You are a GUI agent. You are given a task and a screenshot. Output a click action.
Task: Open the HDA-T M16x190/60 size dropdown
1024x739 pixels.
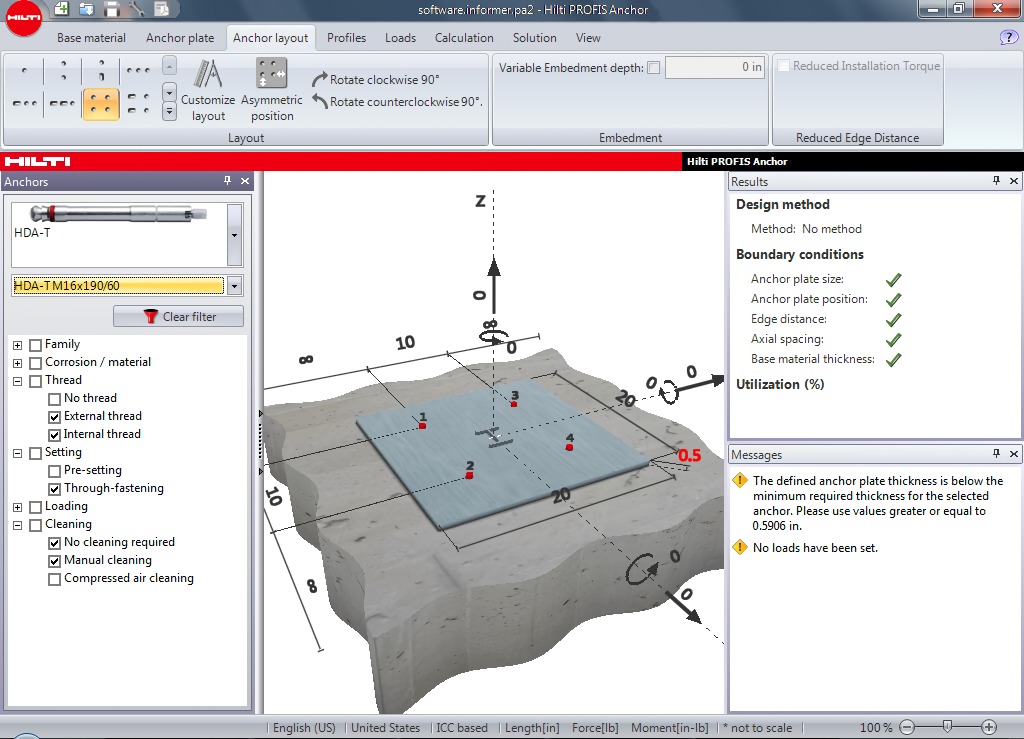(x=234, y=285)
